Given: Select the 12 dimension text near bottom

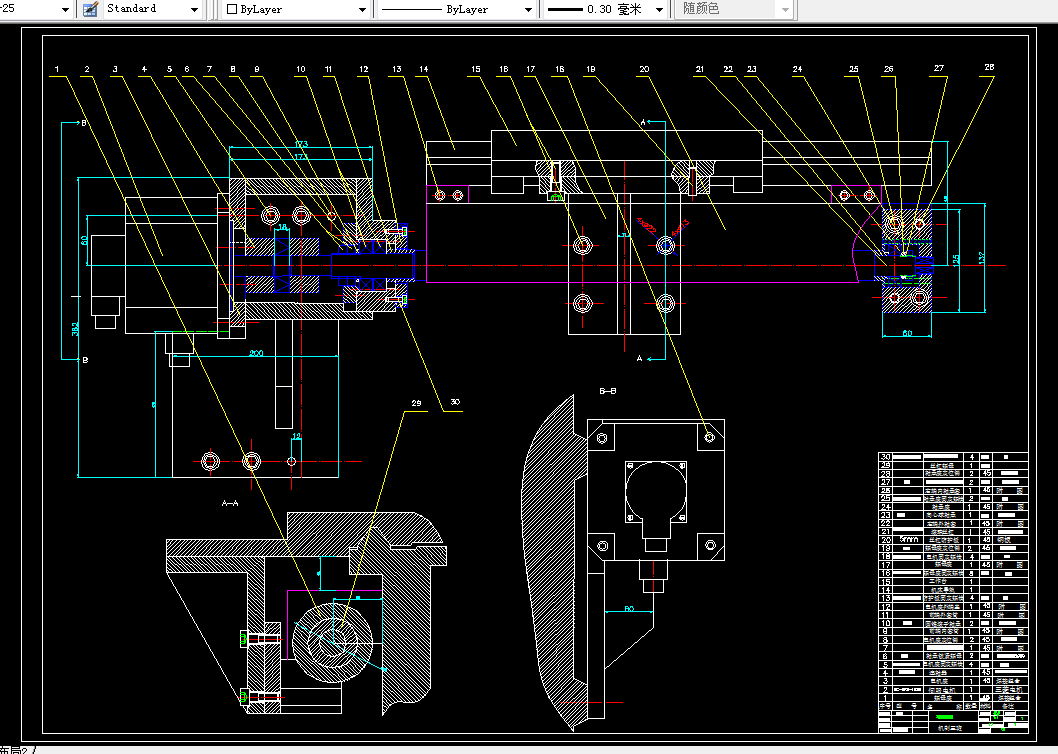Looking at the screenshot, I should (x=296, y=437).
